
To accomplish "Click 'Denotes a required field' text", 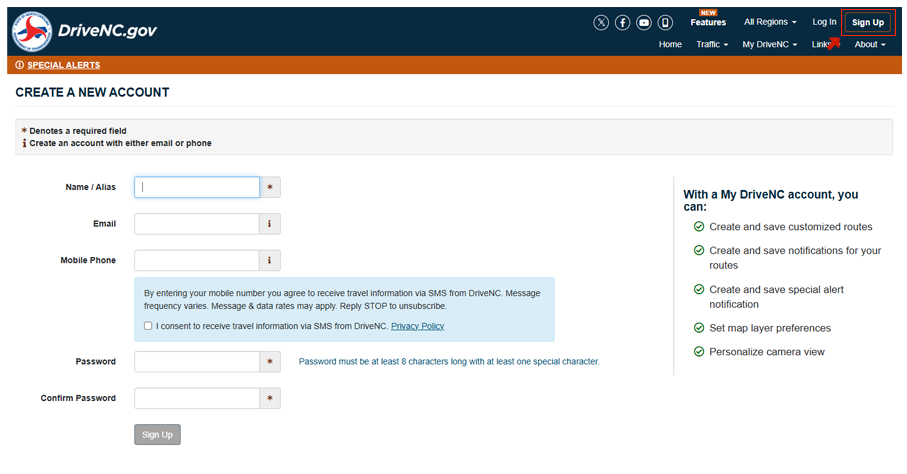I will [78, 131].
